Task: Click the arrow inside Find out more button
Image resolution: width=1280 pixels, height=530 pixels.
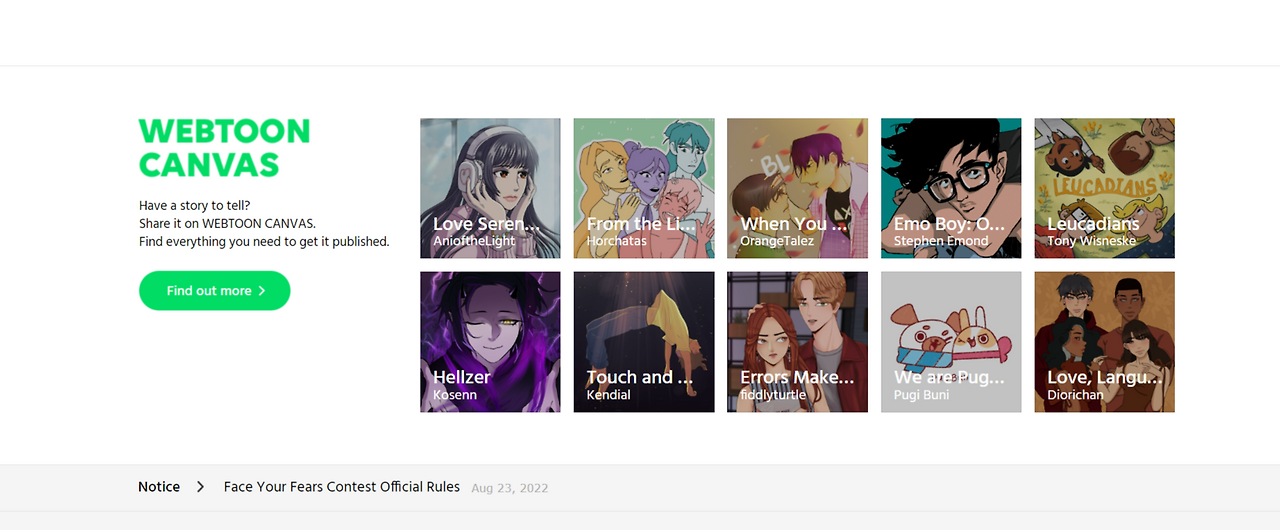Action: tap(262, 291)
